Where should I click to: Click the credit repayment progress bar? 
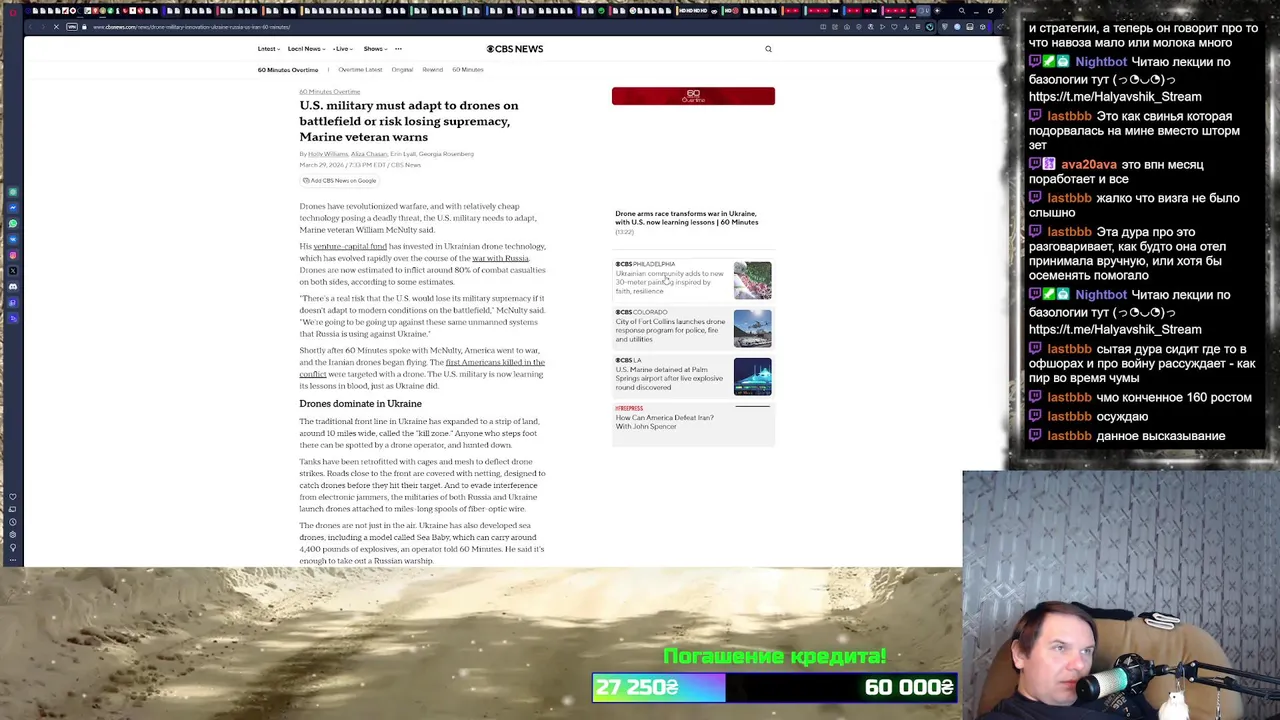tap(775, 687)
